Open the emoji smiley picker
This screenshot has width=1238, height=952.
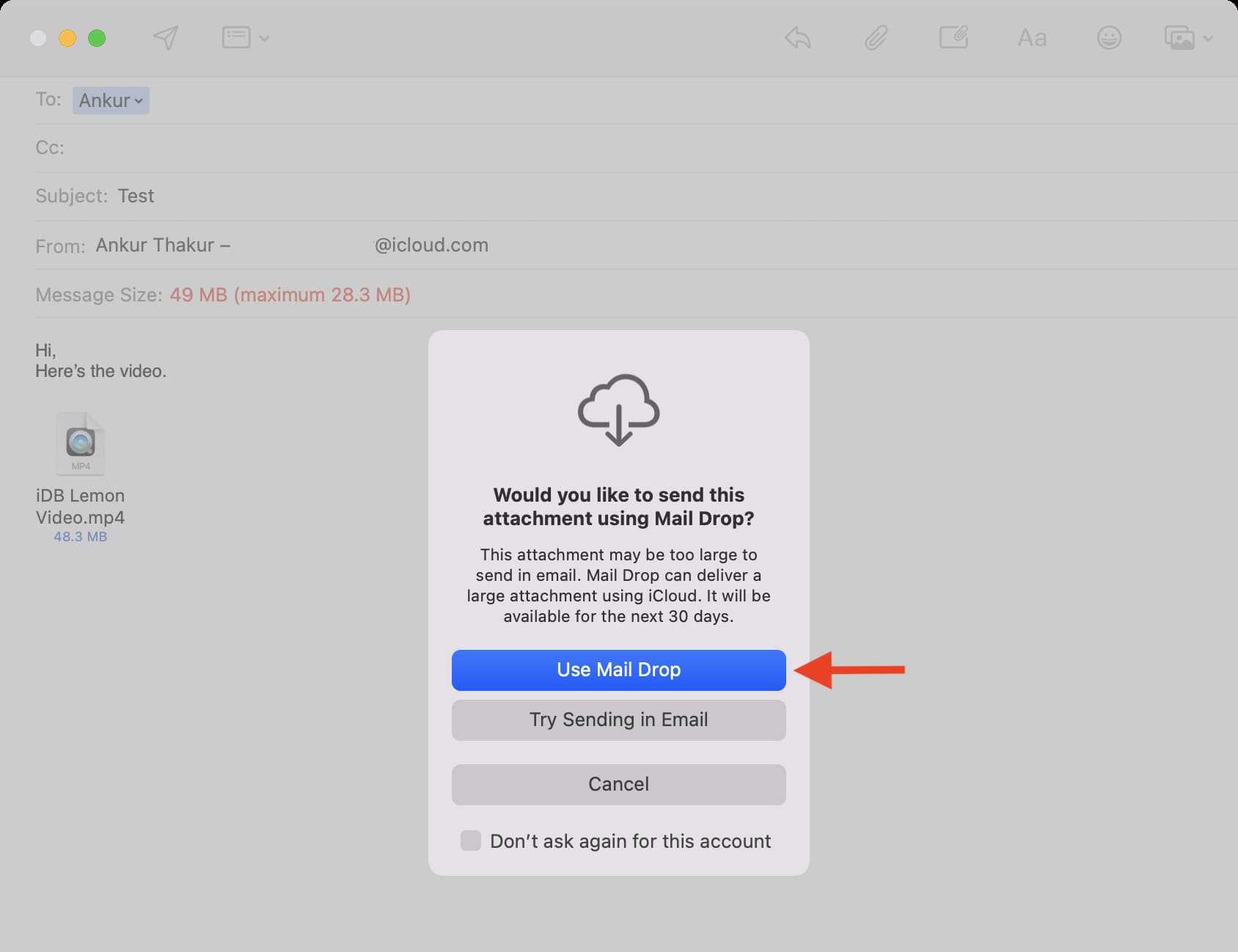pos(1109,37)
